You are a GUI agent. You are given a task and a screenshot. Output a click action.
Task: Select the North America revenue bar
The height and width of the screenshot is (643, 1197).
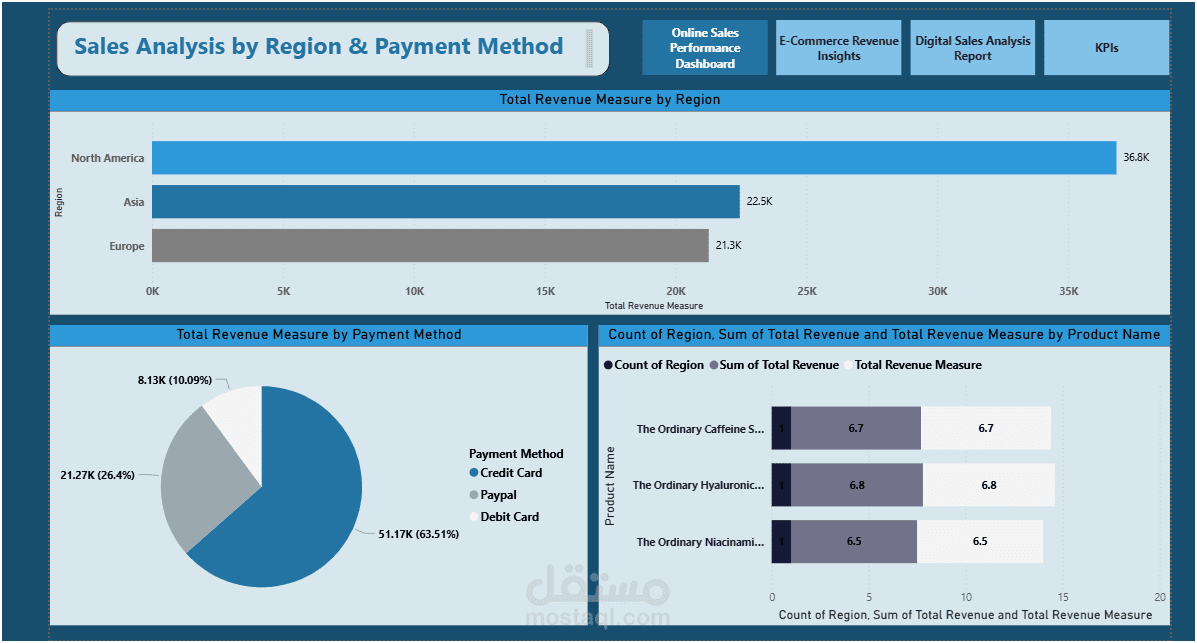coord(634,157)
